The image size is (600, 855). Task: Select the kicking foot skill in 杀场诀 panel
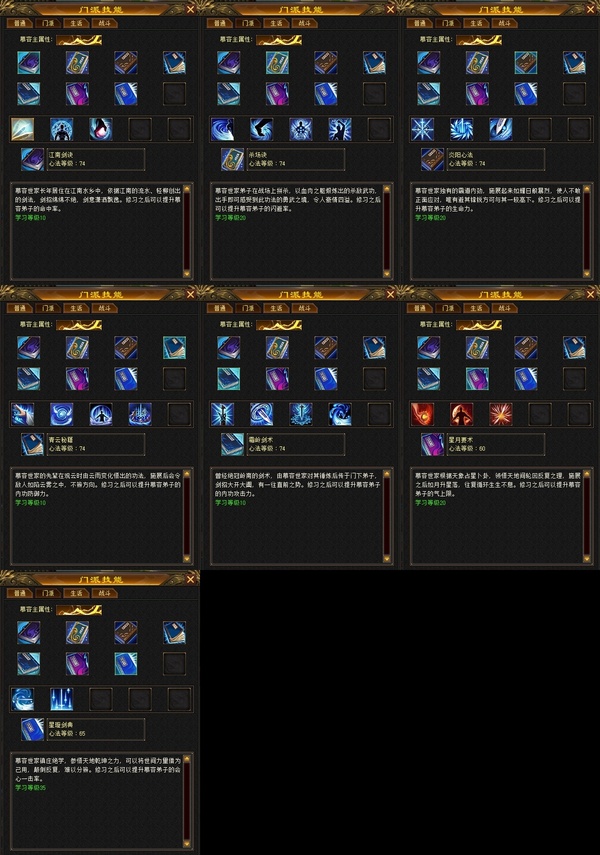click(x=262, y=129)
